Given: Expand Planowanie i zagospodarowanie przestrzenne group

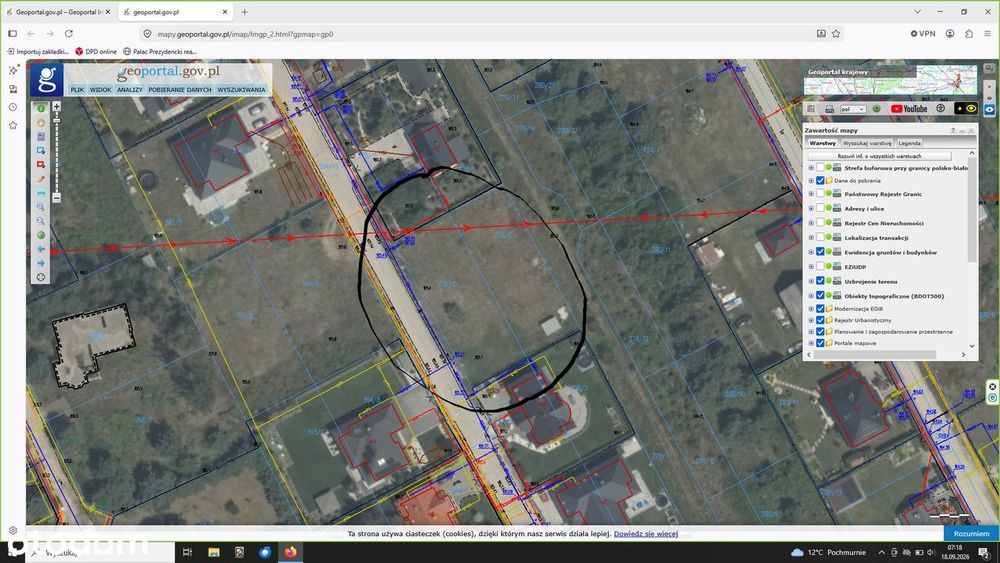Looking at the screenshot, I should click(x=811, y=332).
